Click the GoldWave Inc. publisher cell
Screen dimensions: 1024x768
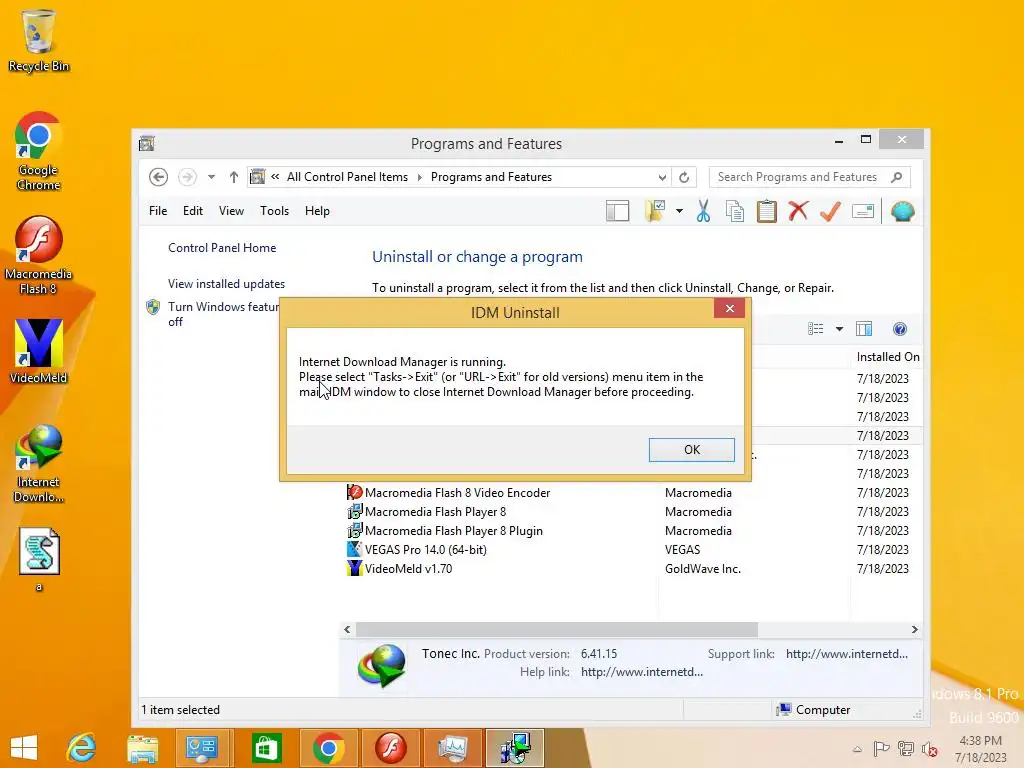703,569
